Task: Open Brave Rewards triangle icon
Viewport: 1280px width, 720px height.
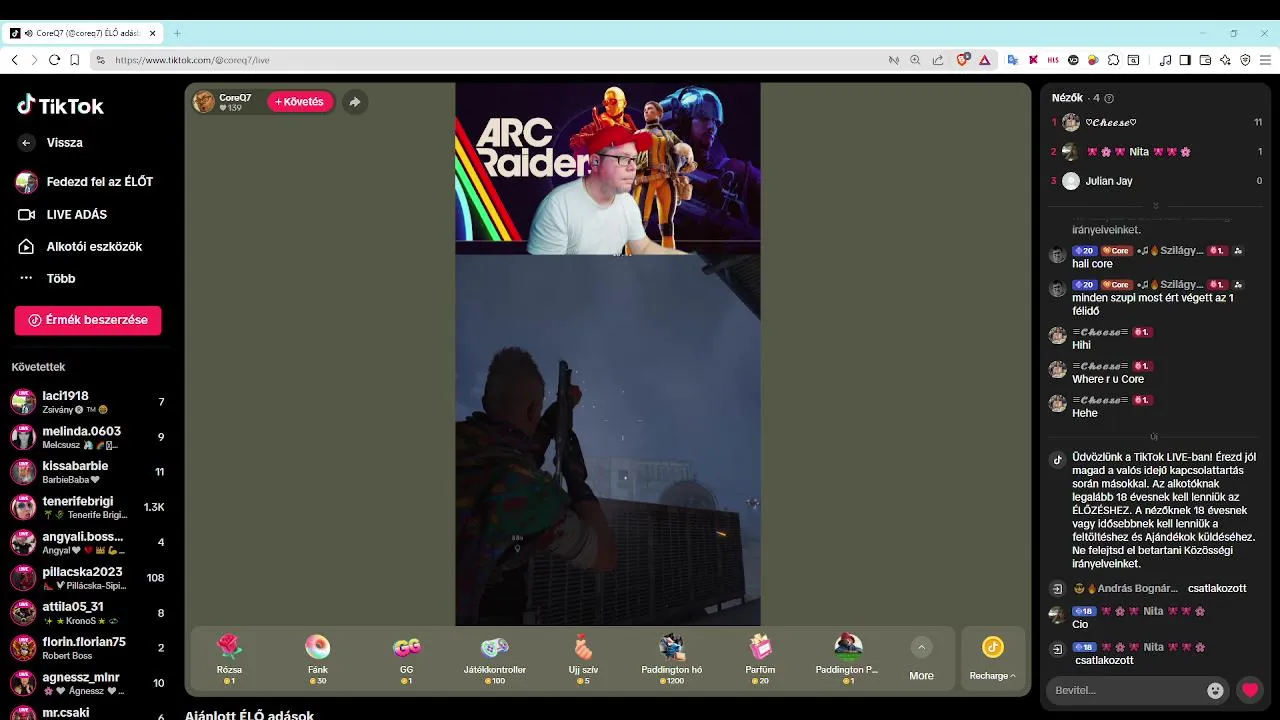Action: pos(985,60)
